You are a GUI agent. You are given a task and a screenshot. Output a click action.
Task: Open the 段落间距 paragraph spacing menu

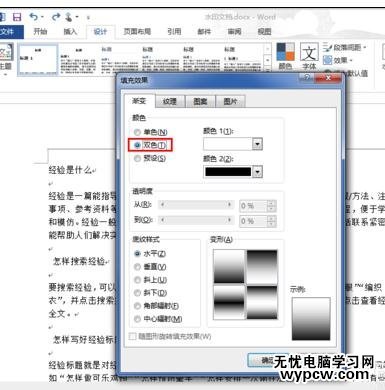point(345,48)
